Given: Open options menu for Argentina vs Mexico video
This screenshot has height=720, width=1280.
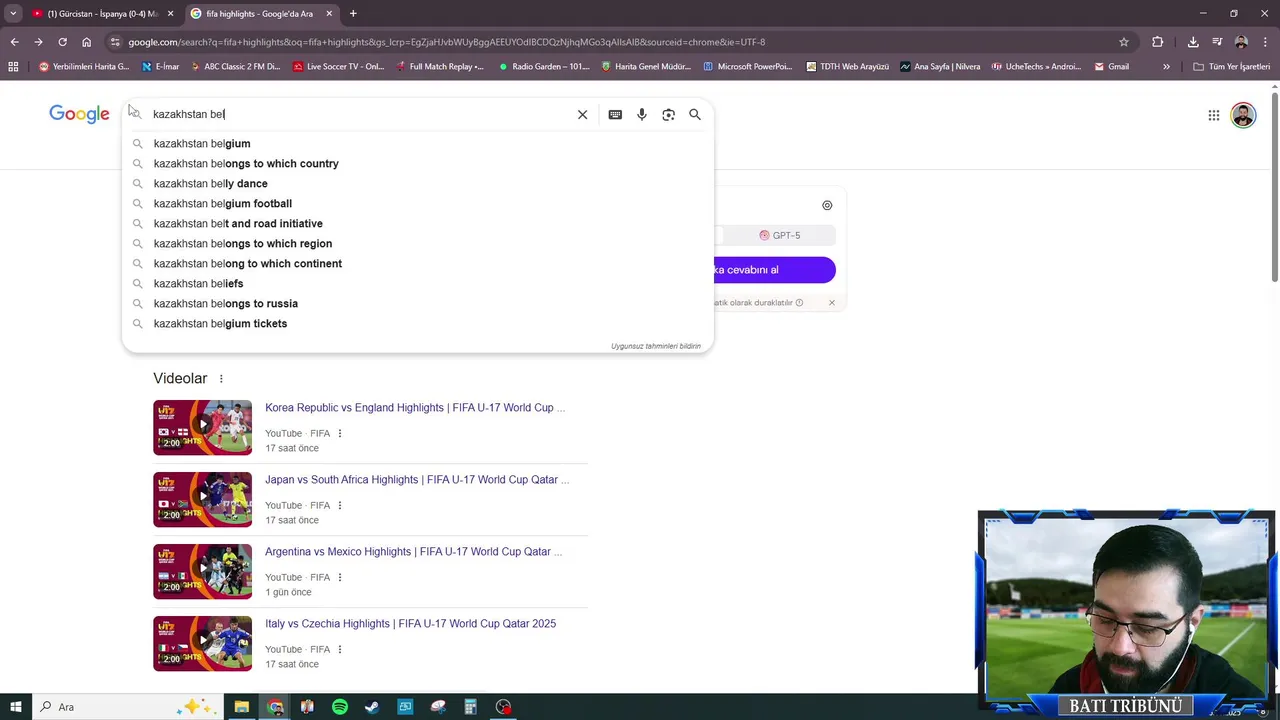Looking at the screenshot, I should click(340, 577).
